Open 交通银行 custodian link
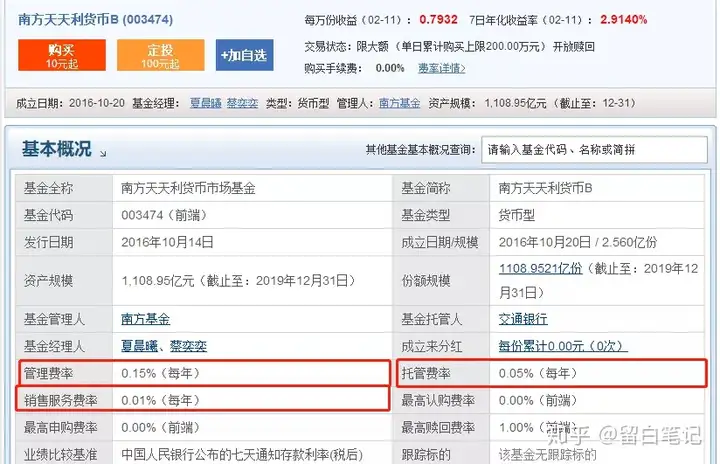Screen dimensions: 720x464 tap(523, 319)
